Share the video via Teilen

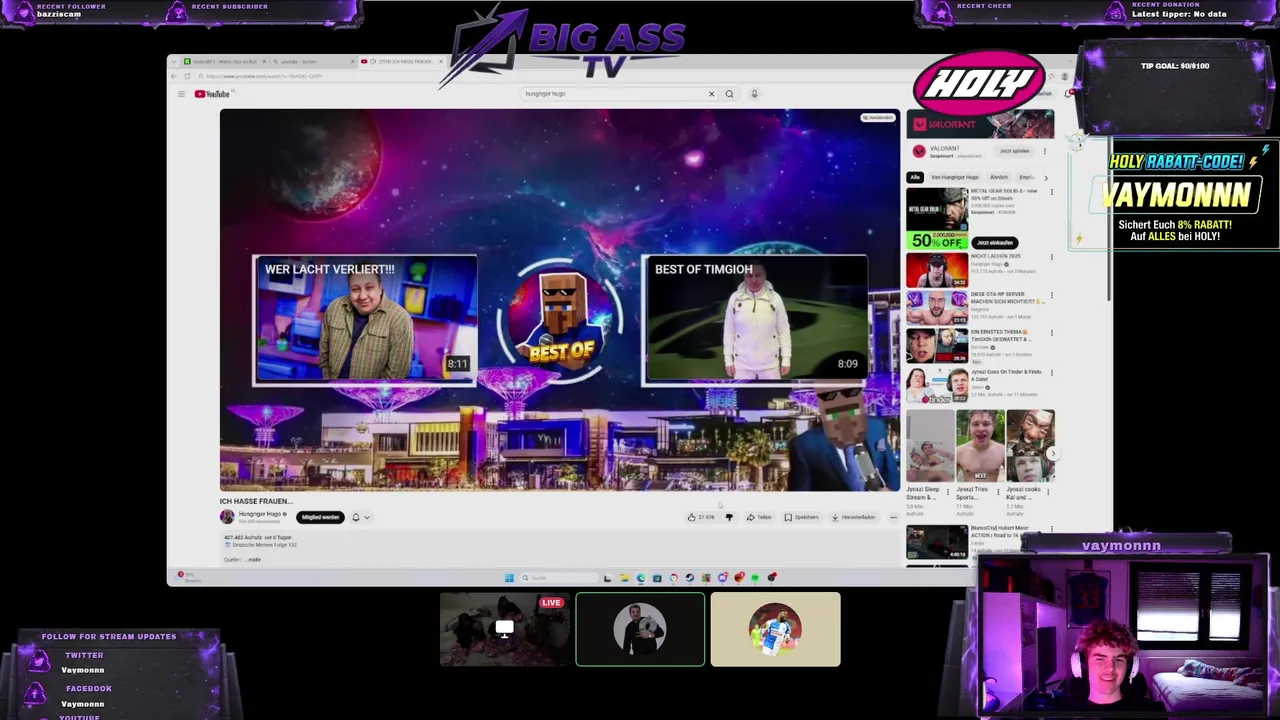(759, 517)
